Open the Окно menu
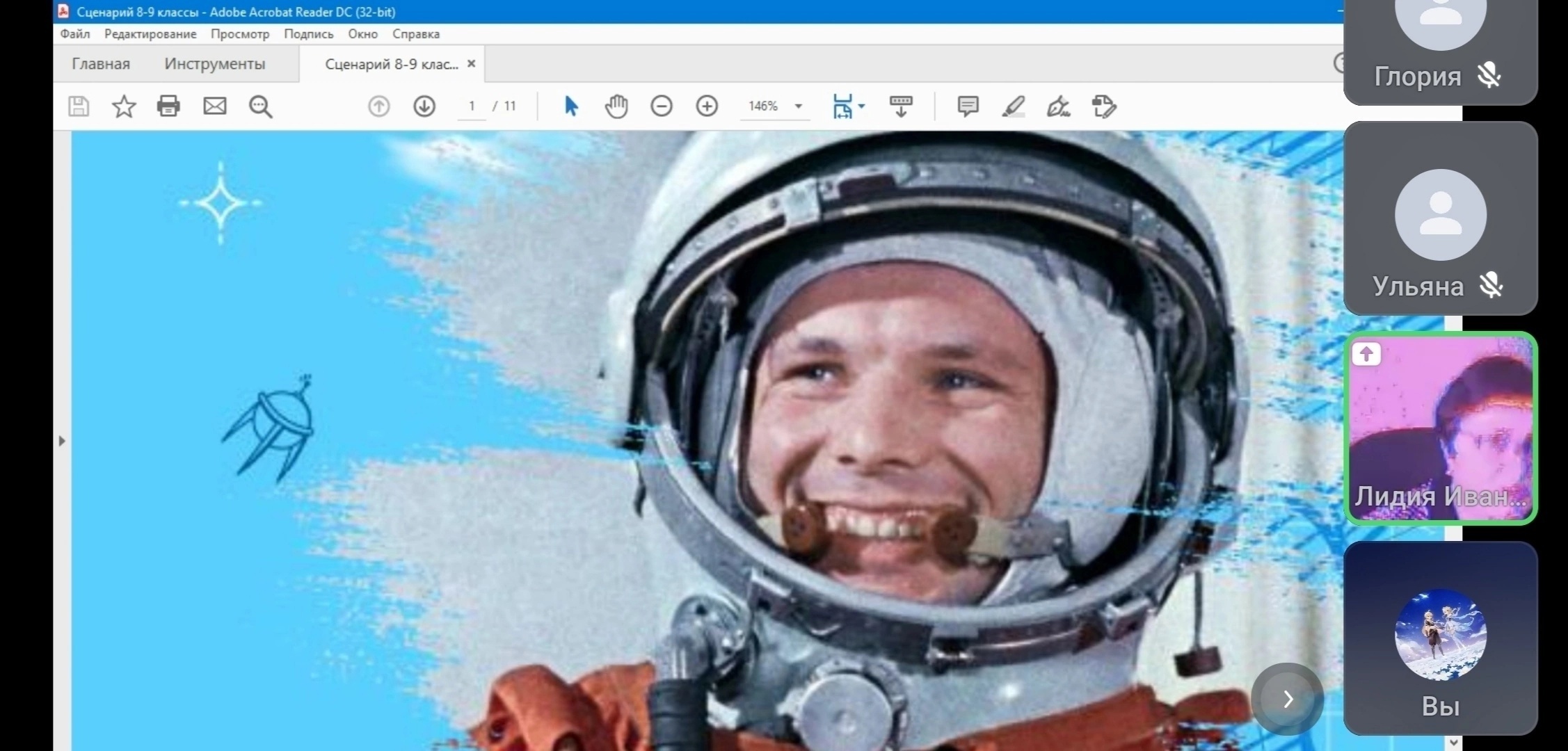Image resolution: width=1568 pixels, height=751 pixels. coord(363,34)
